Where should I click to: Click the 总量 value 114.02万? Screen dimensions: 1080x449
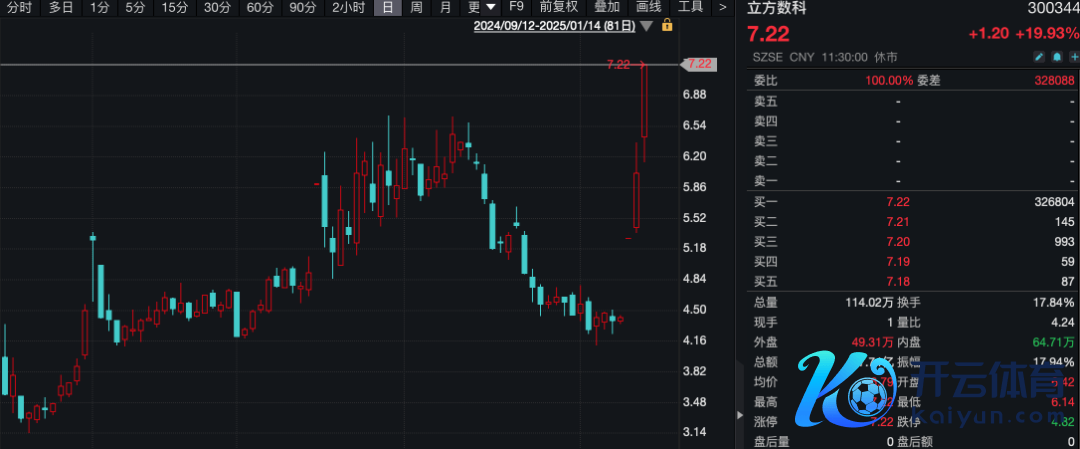click(x=870, y=302)
